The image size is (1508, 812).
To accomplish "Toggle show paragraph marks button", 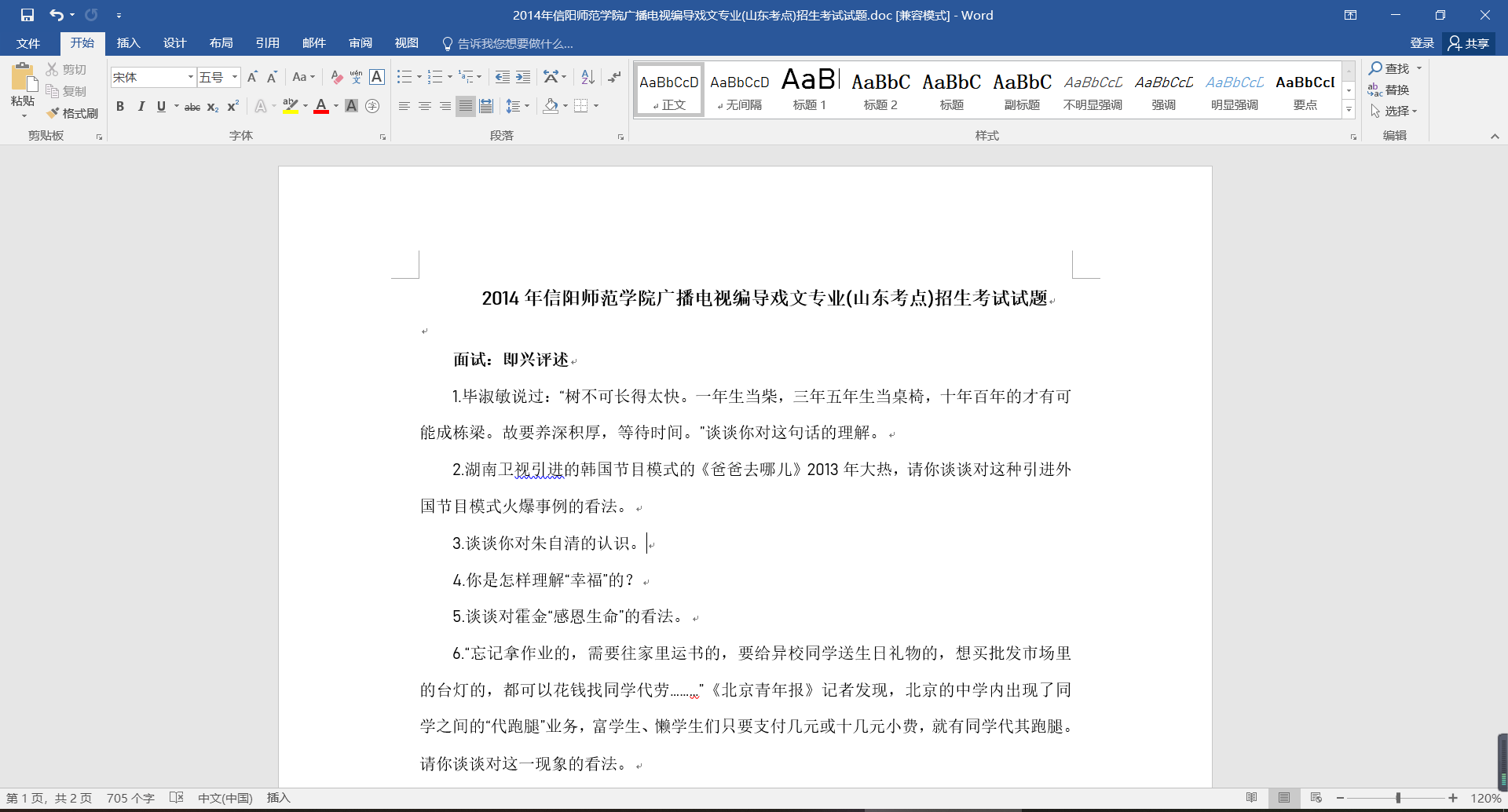I will [x=614, y=77].
